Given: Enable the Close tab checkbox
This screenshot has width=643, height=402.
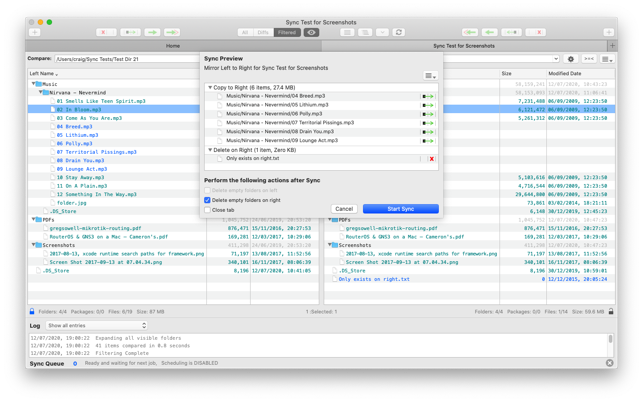Looking at the screenshot, I should (207, 210).
